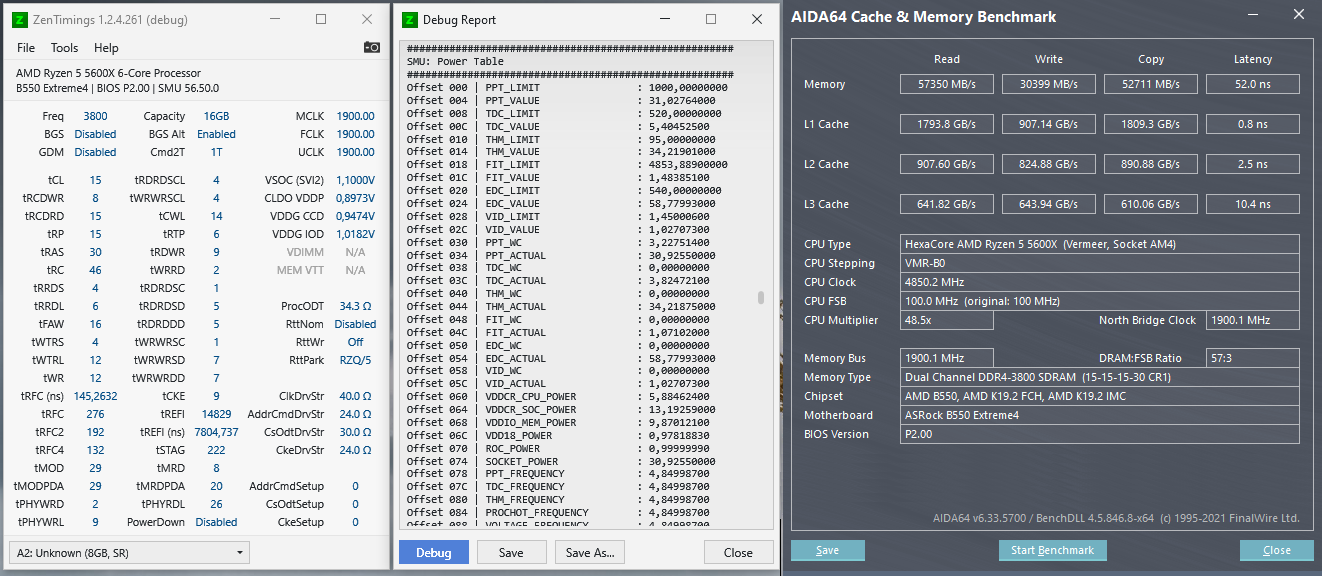This screenshot has width=1323, height=576.
Task: Click Memory Copy value 52711 MB/s
Action: (x=1151, y=84)
